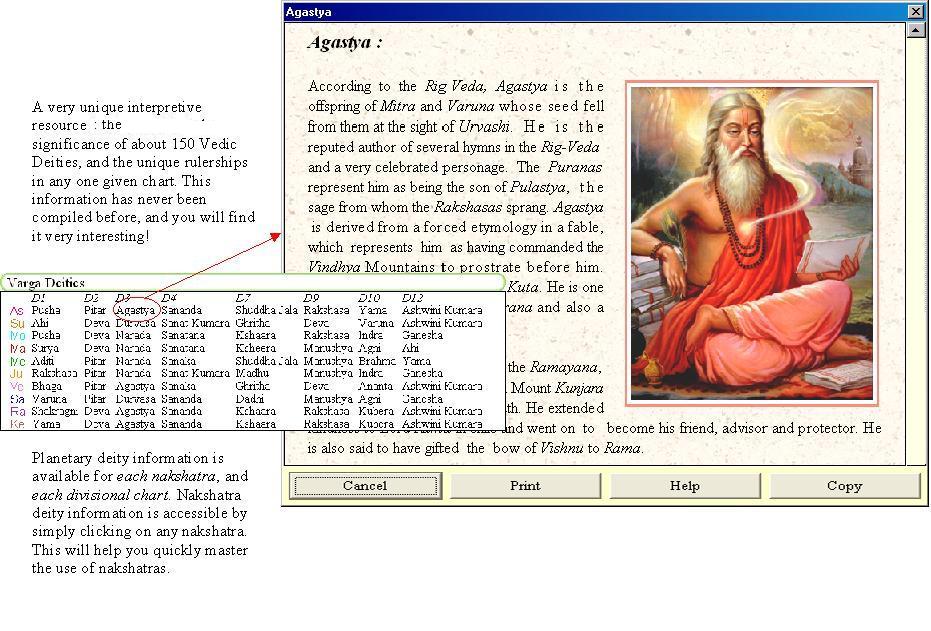Click the Ve row label
Screen dimensions: 931x631
17,386
